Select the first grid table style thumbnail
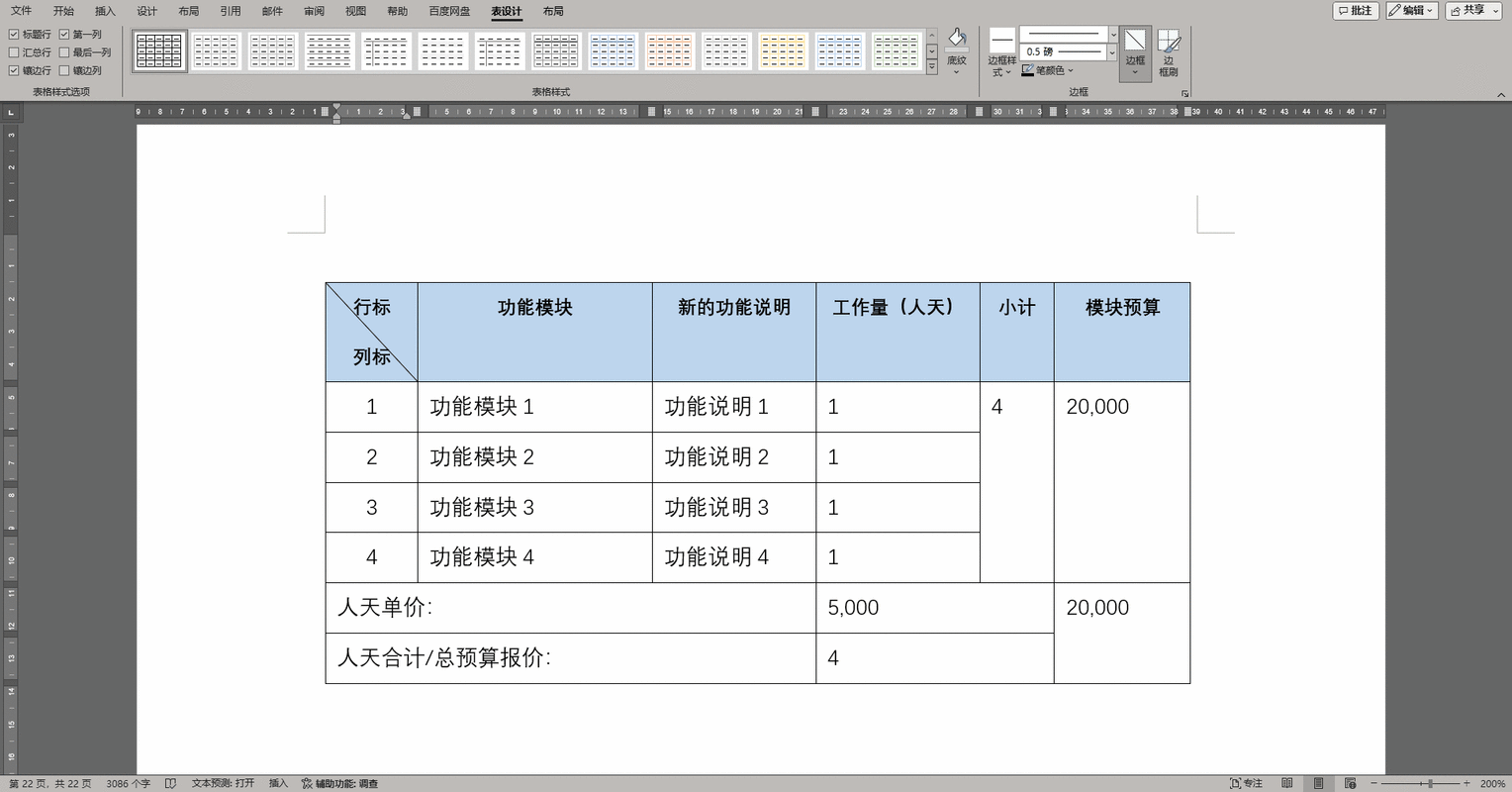 click(x=159, y=50)
